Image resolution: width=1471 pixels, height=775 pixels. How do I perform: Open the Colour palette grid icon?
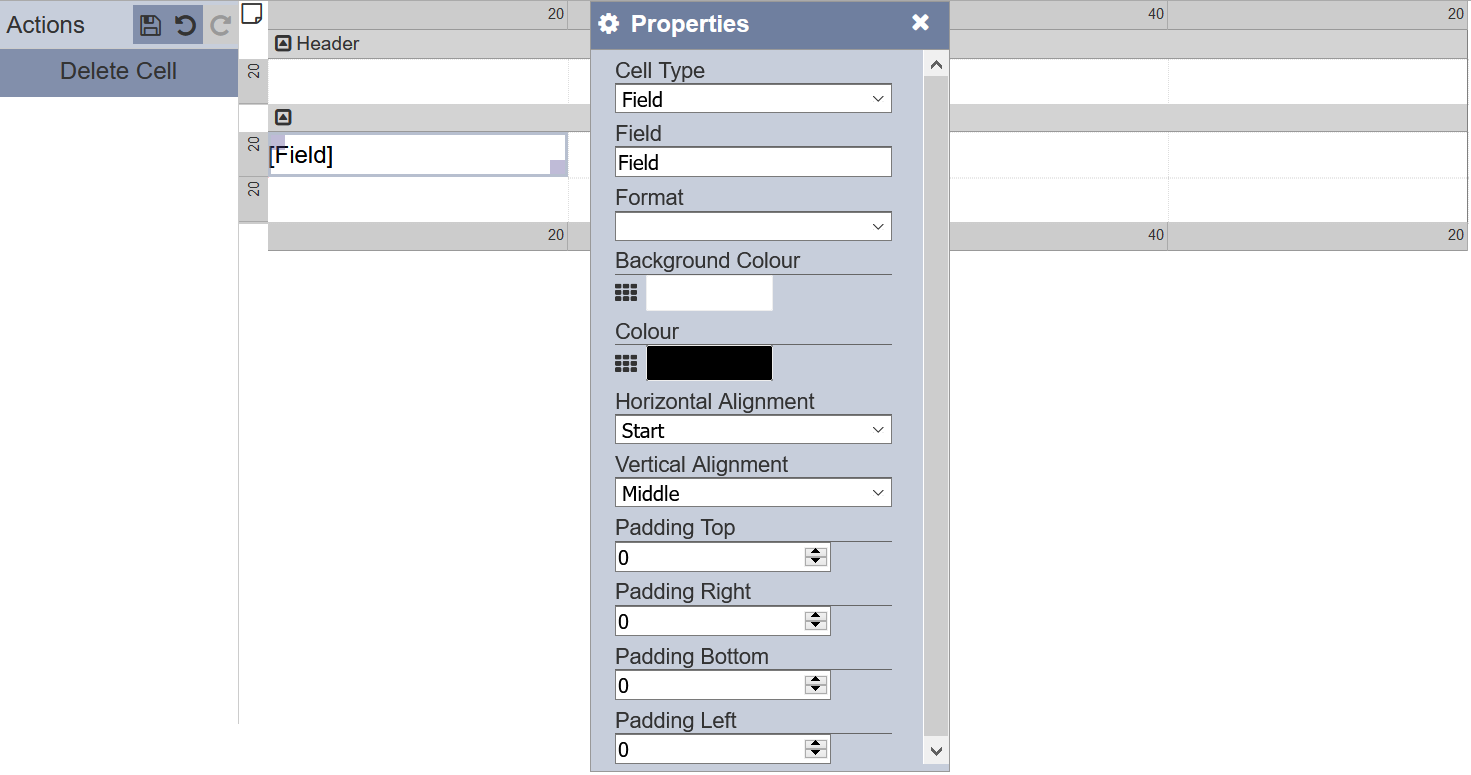tap(625, 362)
